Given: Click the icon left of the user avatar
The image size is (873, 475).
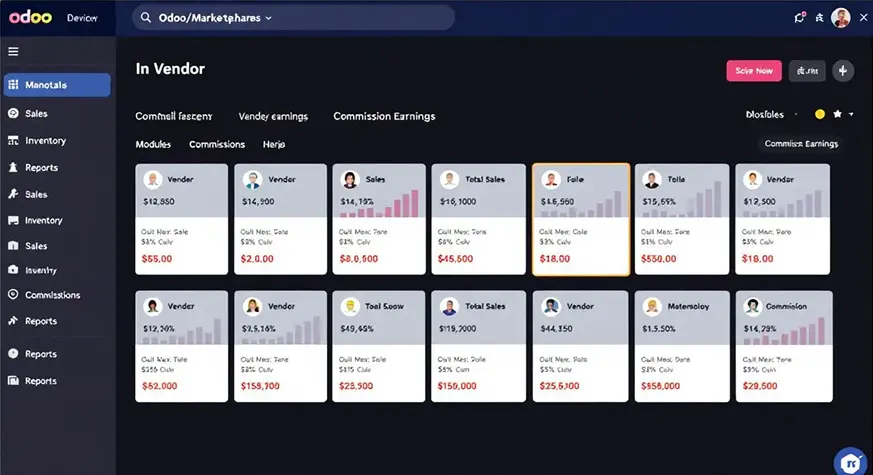Looking at the screenshot, I should 819,18.
